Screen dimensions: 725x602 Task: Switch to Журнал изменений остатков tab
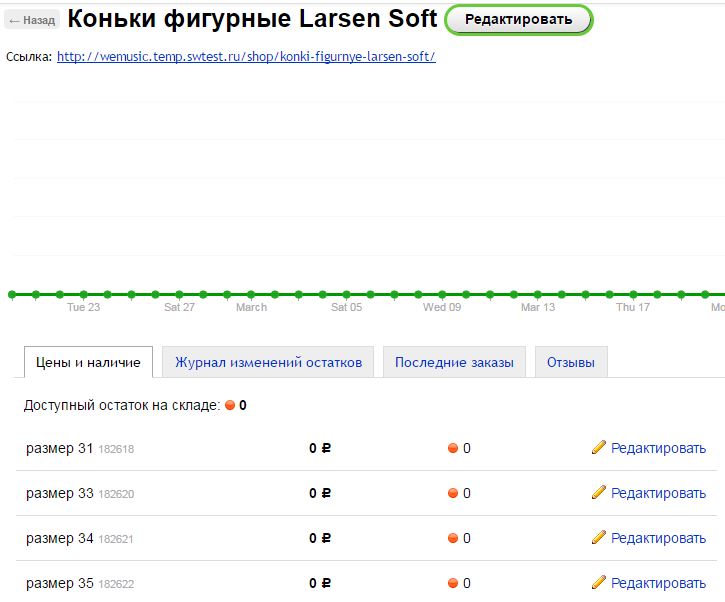click(268, 362)
